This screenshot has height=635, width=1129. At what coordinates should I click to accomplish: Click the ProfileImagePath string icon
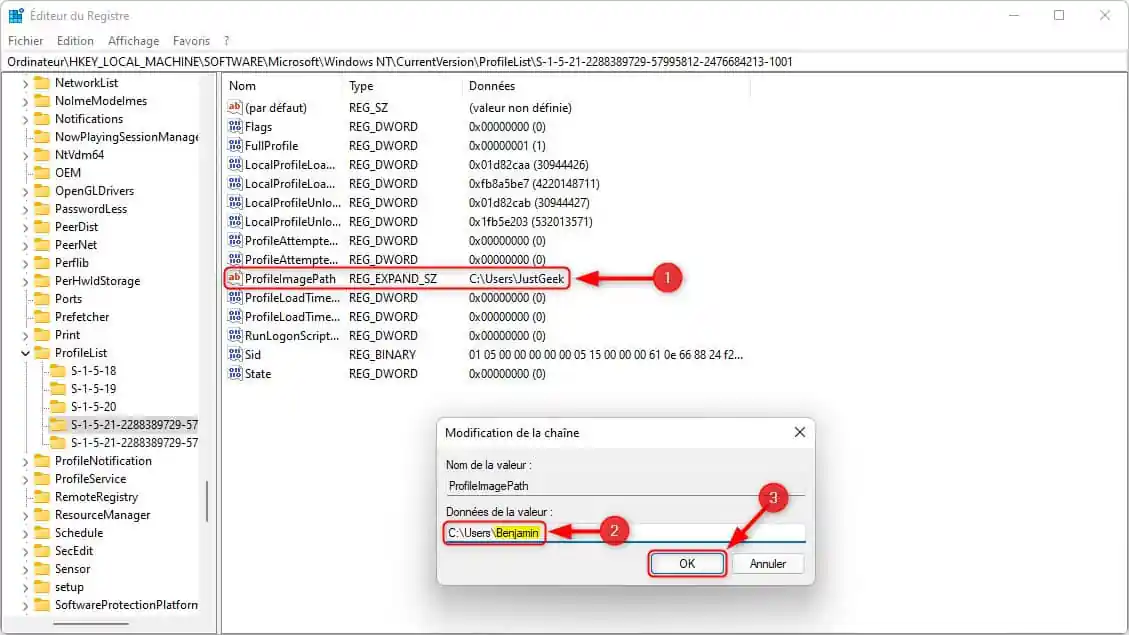[x=235, y=278]
